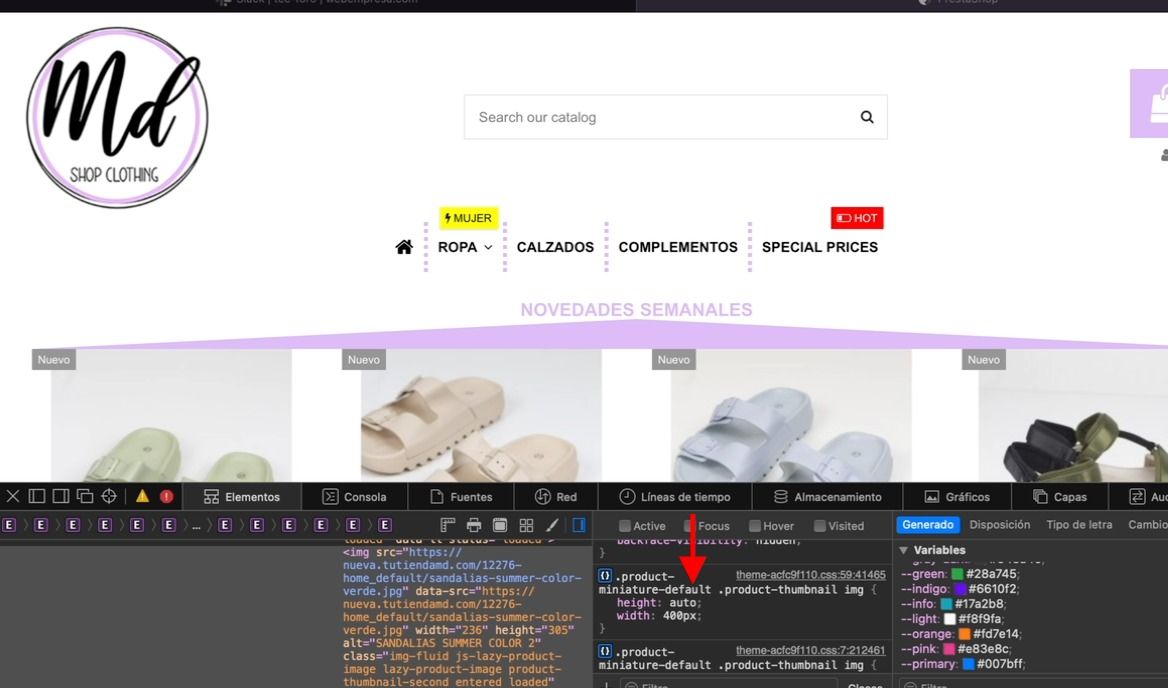Enable the Active pseudo-class checkbox
Viewport: 1168px width, 688px height.
pos(625,526)
